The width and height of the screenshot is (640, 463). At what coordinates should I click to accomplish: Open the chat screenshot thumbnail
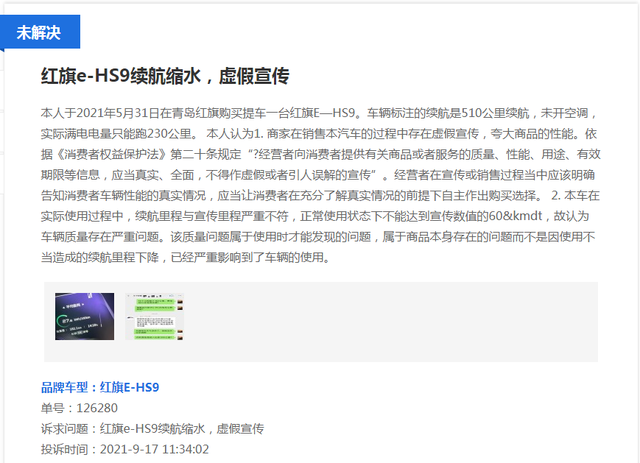pyautogui.click(x=154, y=316)
